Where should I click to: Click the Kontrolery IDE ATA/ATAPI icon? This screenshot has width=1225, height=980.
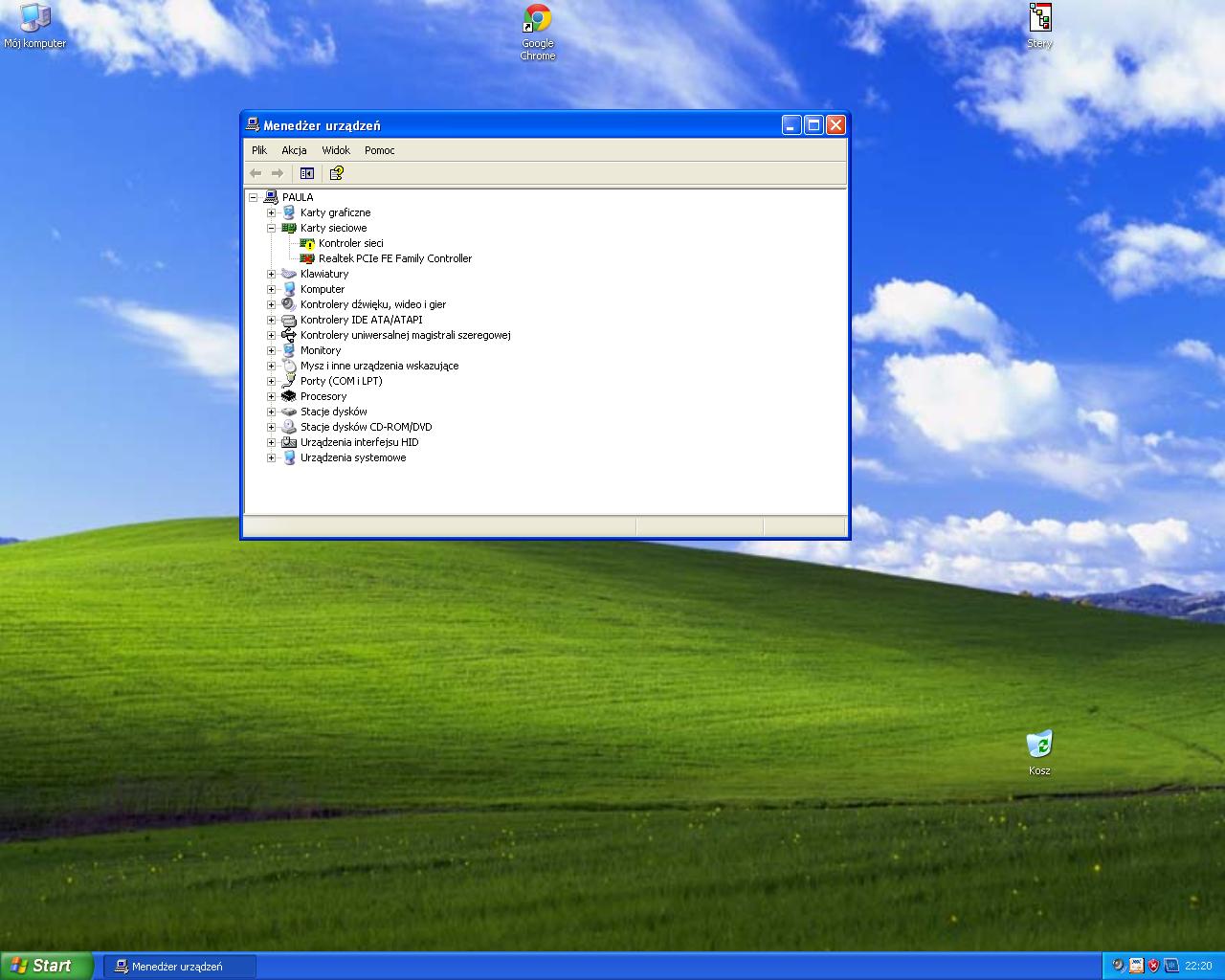point(289,320)
